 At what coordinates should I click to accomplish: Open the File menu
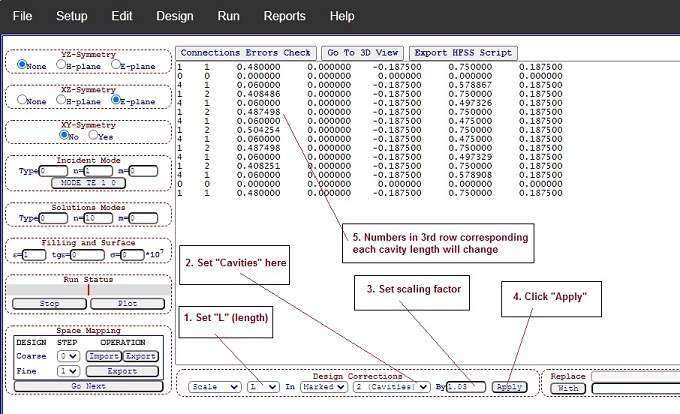[22, 16]
